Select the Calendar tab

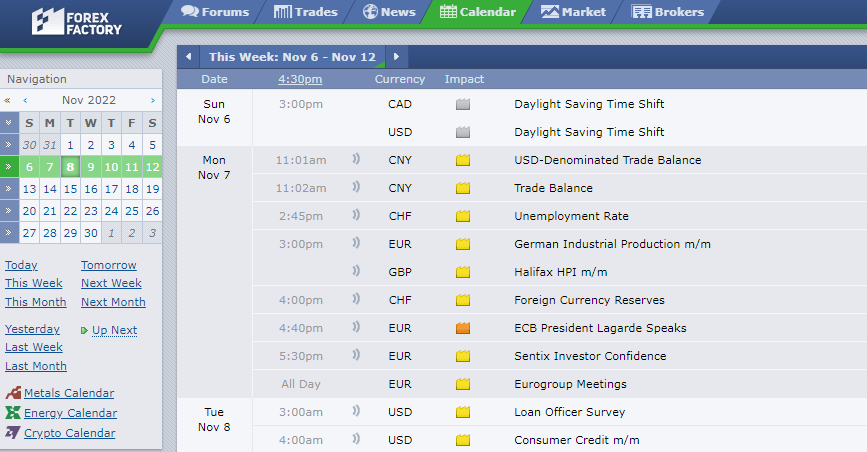[478, 12]
